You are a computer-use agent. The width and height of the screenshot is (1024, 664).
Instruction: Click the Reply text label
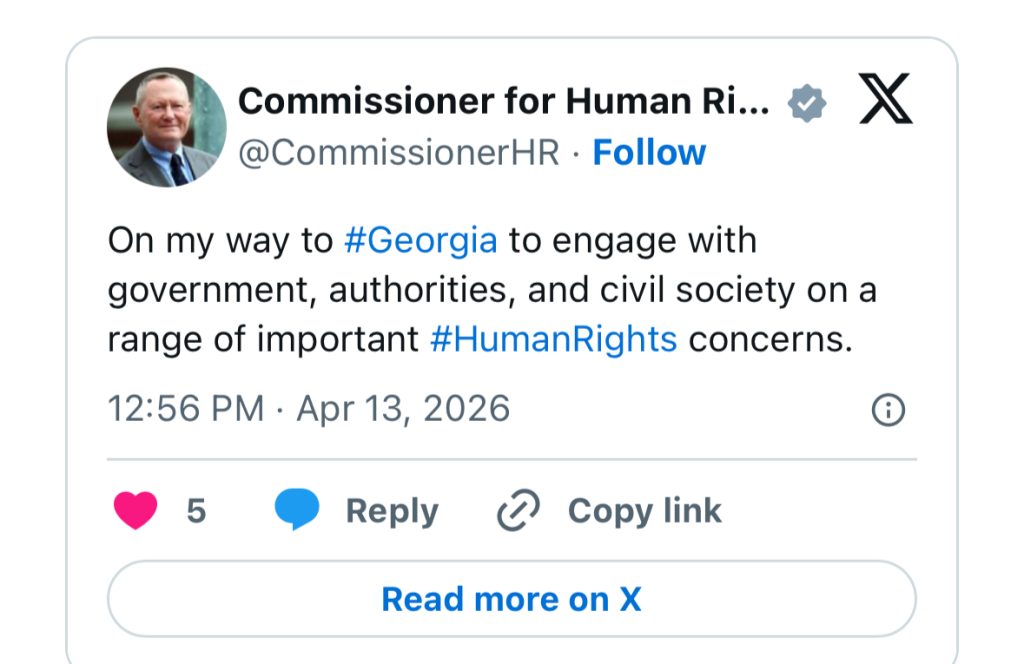(x=392, y=511)
